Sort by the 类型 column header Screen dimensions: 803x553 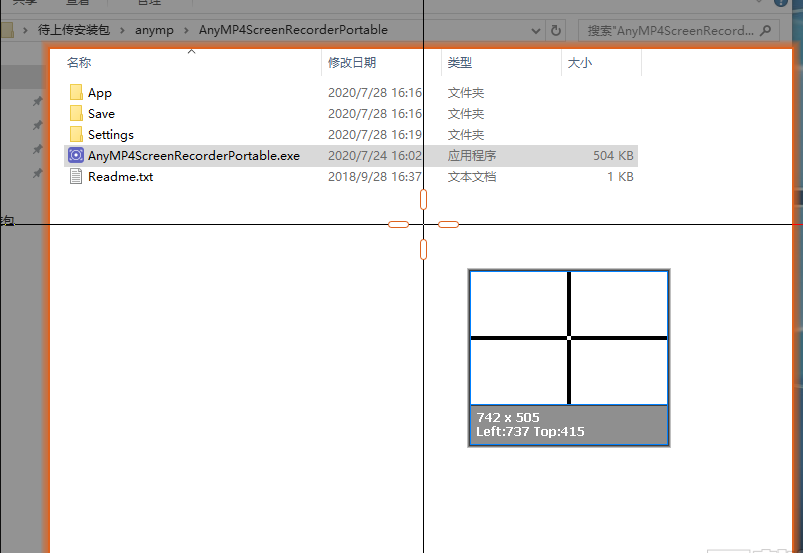[x=459, y=62]
